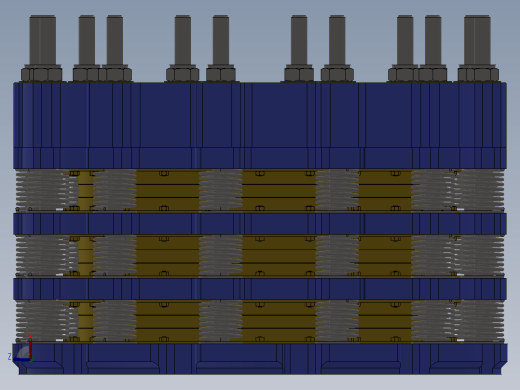Screen dimensions: 520x390
Task: Pick the narrow yellow strip beside the leftmost top spring
Action: click(86, 190)
